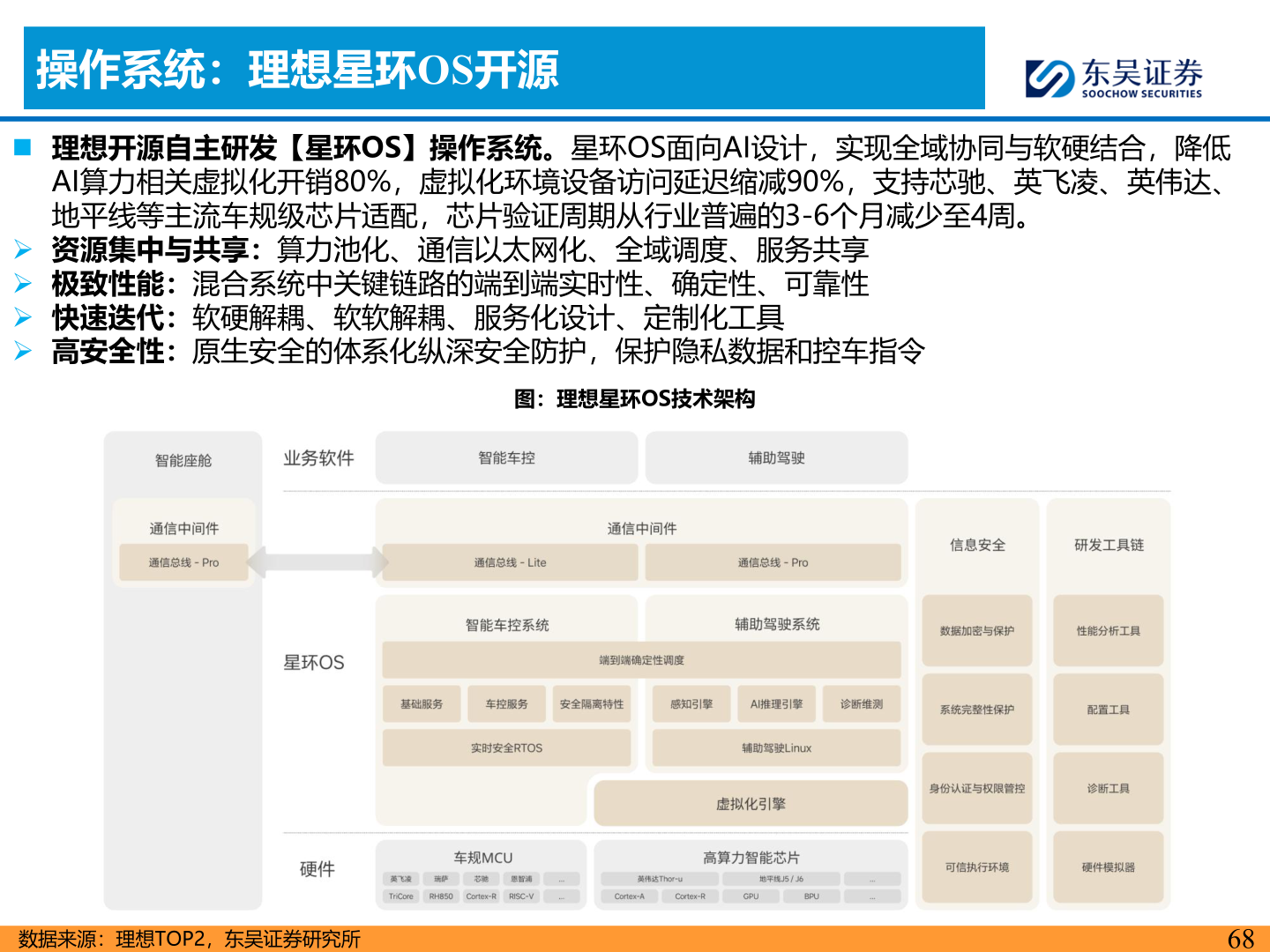Toggle the 感知引擎 module

click(691, 703)
